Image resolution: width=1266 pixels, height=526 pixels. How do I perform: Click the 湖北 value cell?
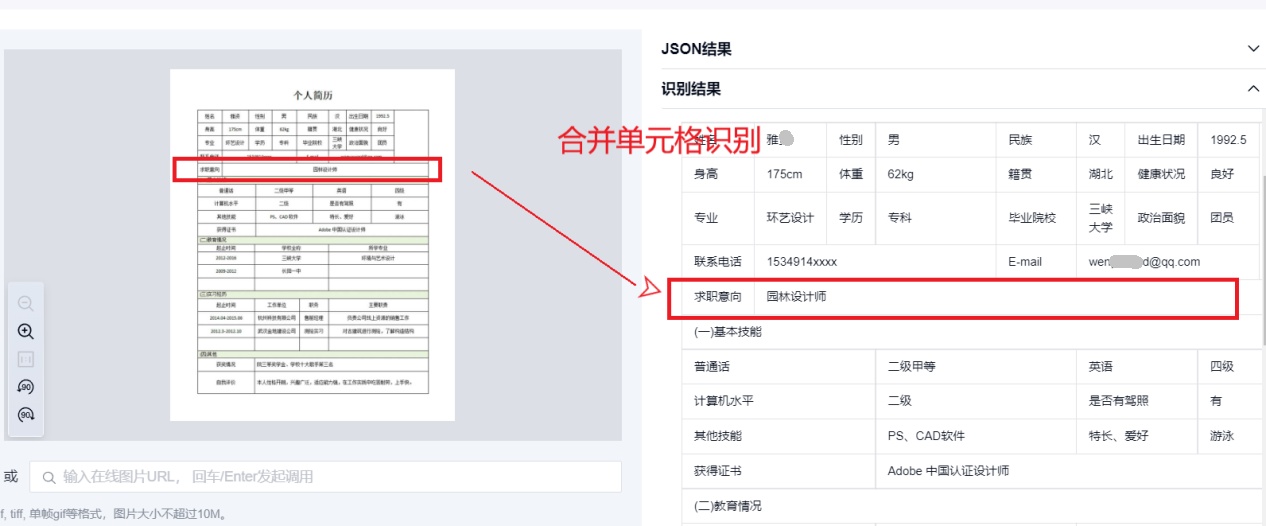tap(1101, 174)
